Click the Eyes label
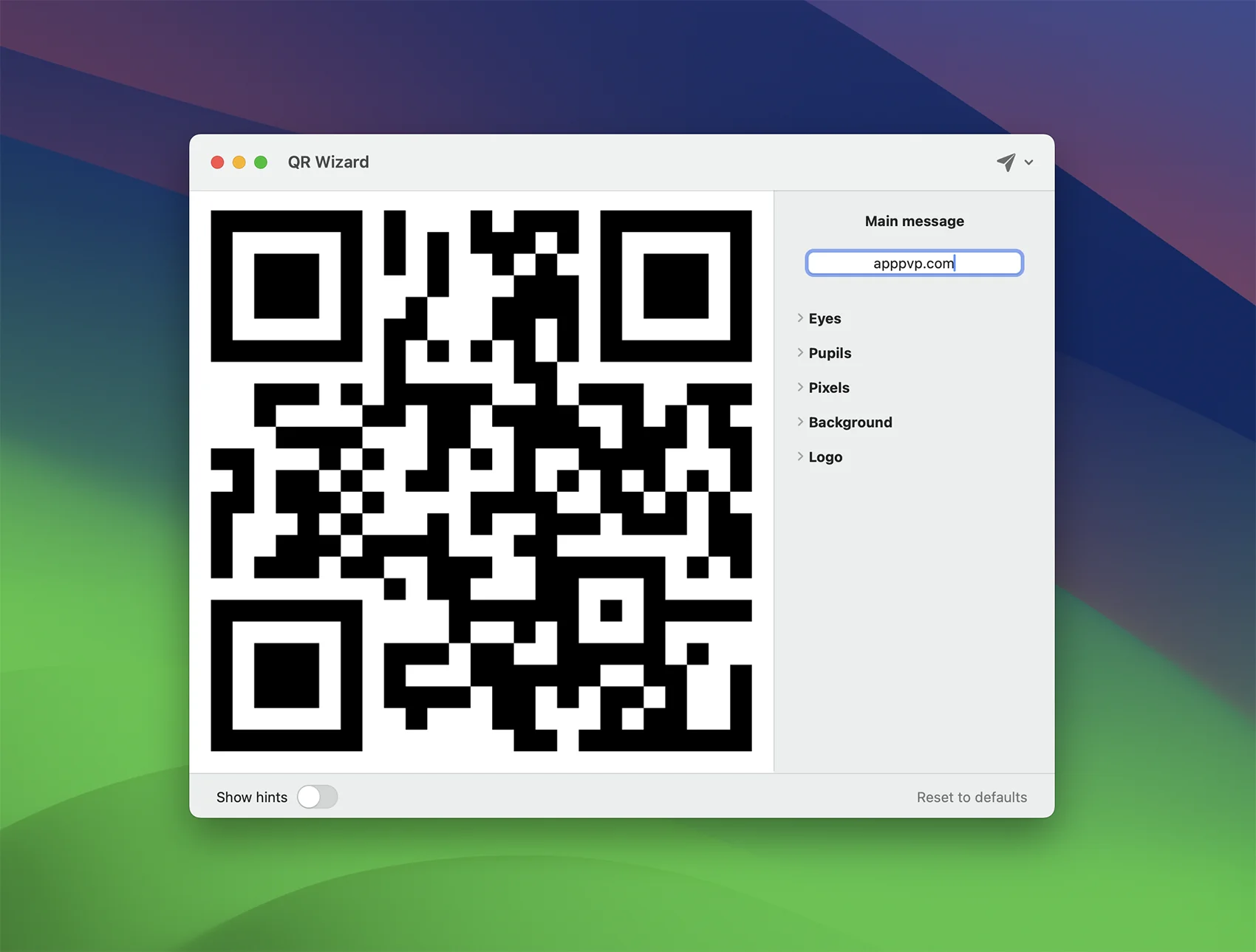This screenshot has width=1256, height=952. coord(825,318)
